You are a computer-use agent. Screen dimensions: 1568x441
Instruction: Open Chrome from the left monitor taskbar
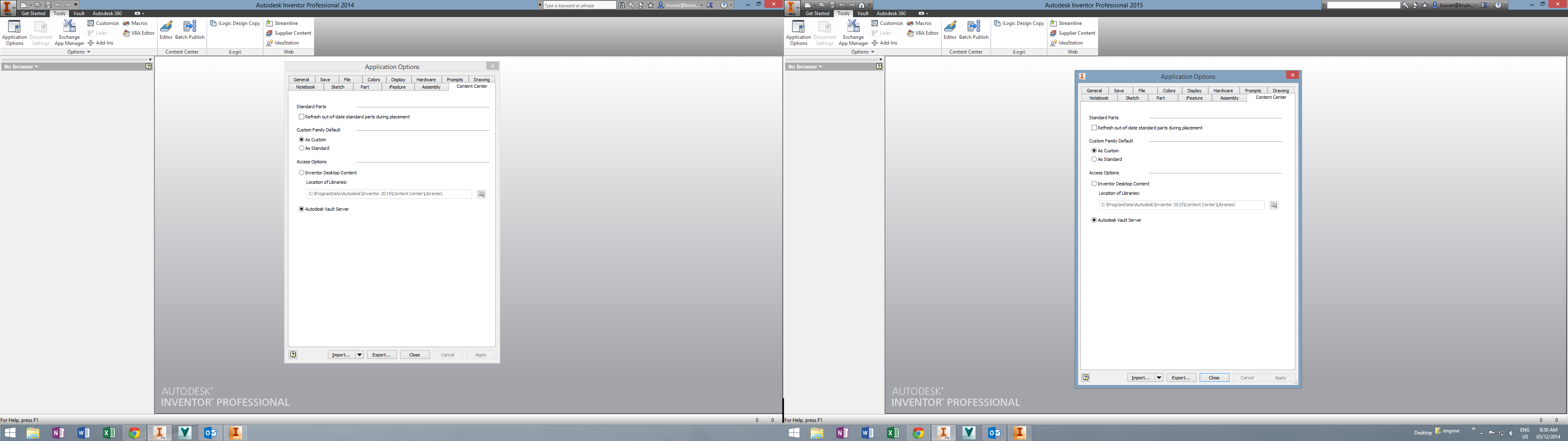tap(134, 432)
